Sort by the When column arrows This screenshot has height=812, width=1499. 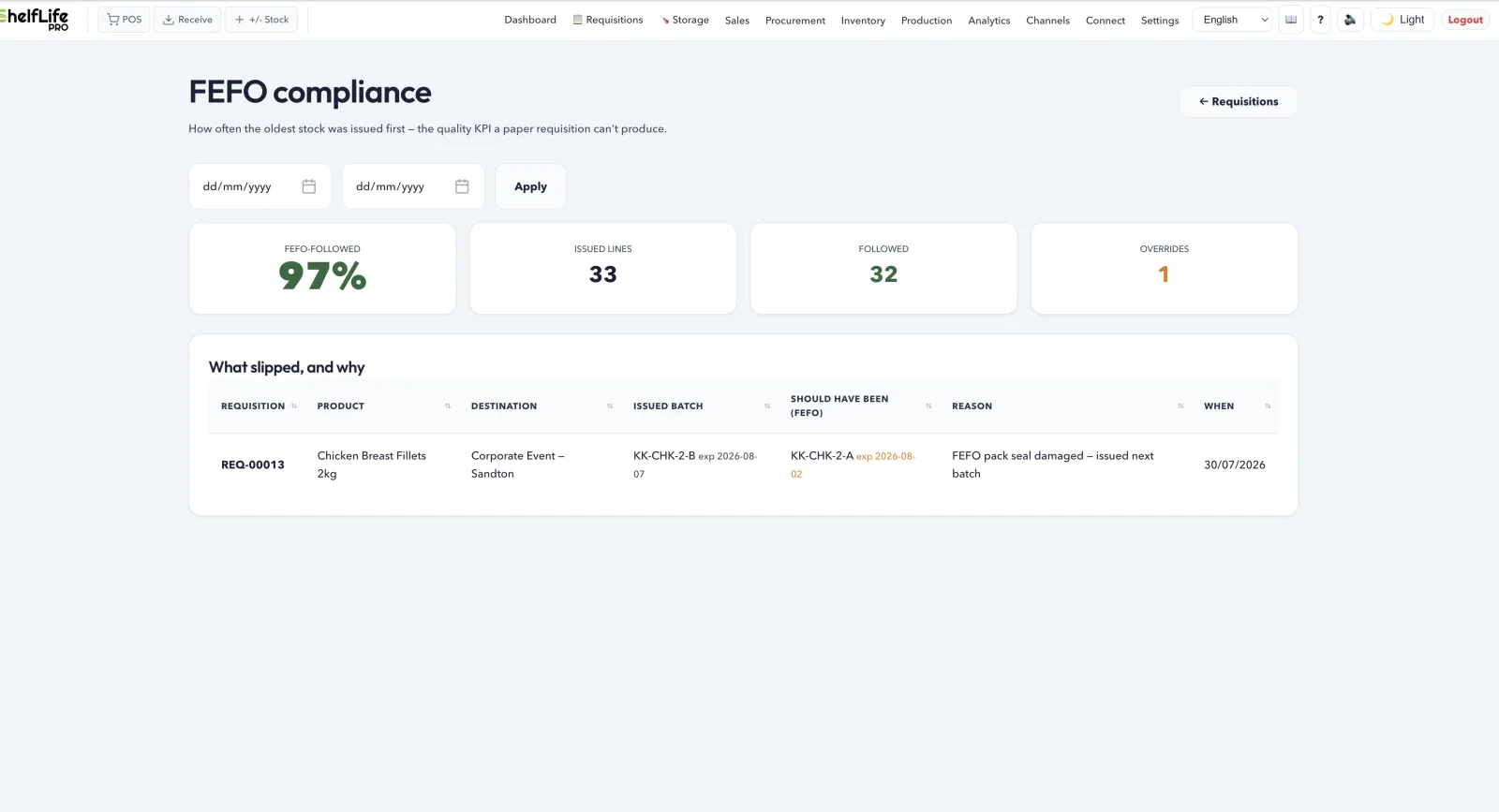point(1268,406)
